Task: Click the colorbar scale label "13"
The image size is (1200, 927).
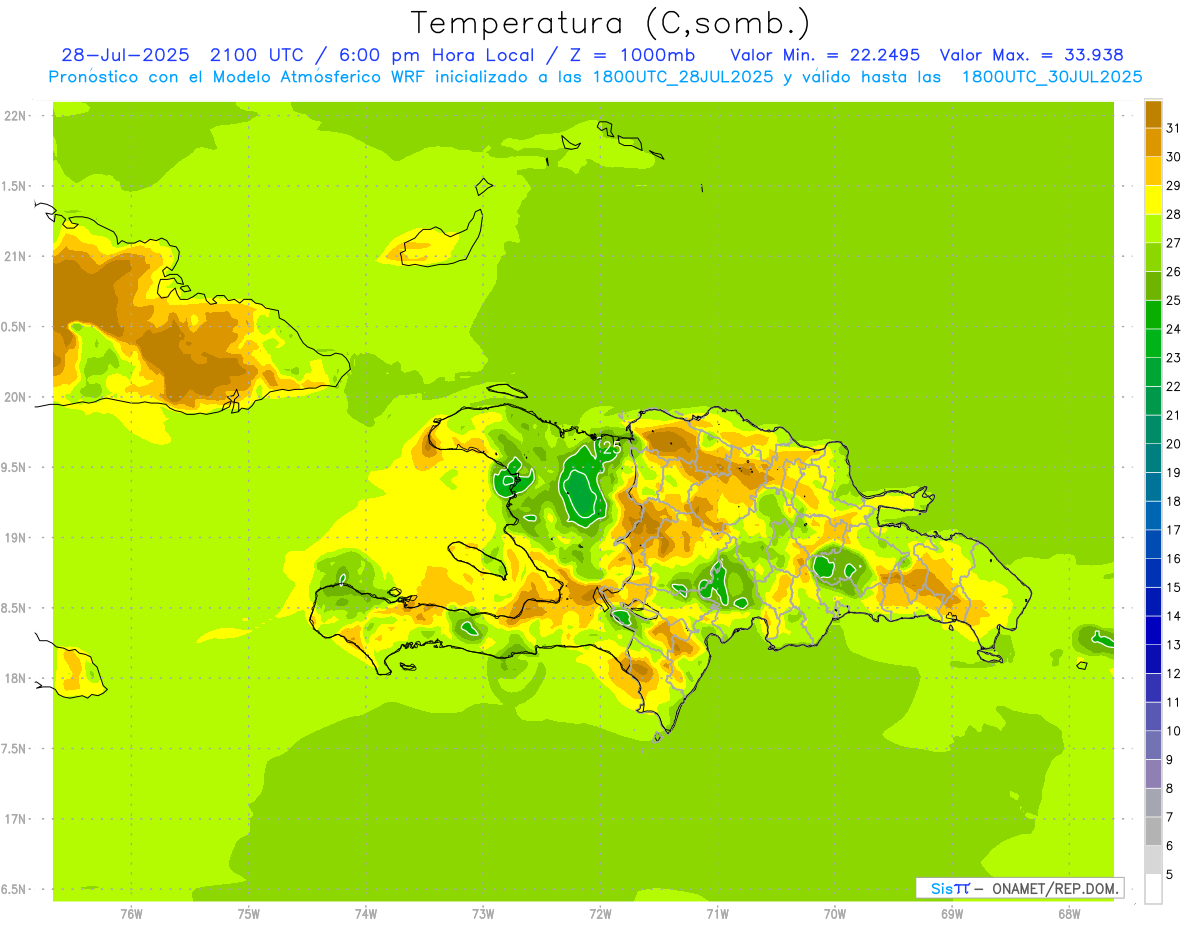Action: (1173, 645)
